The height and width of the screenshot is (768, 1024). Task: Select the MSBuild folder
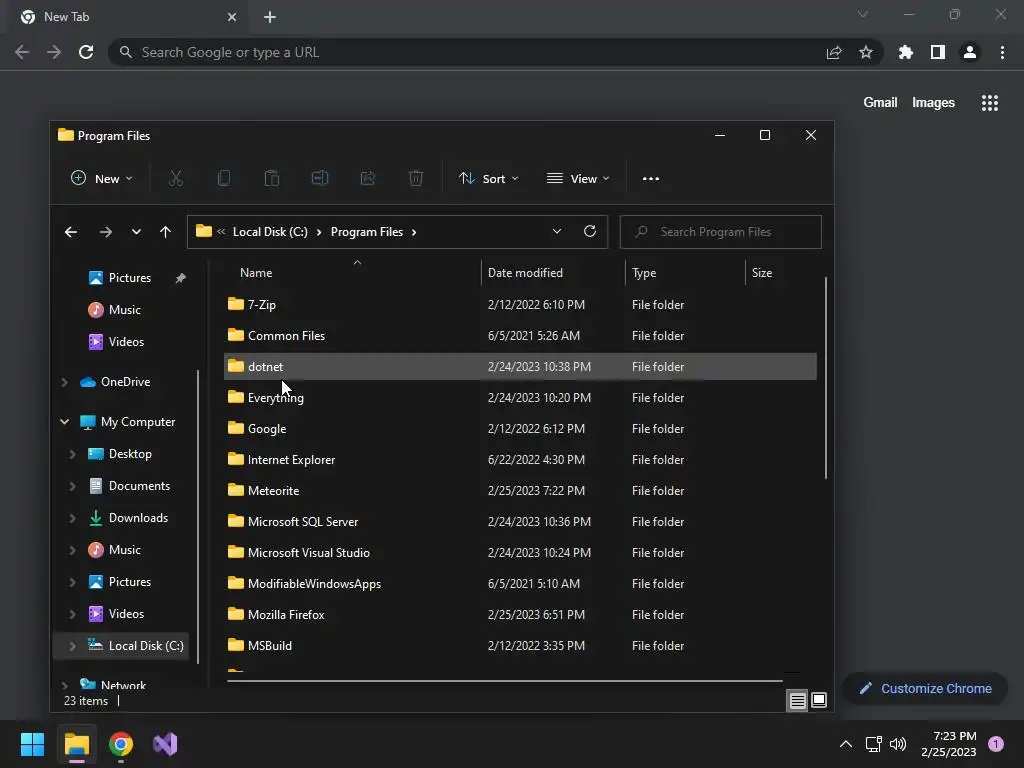coord(520,646)
